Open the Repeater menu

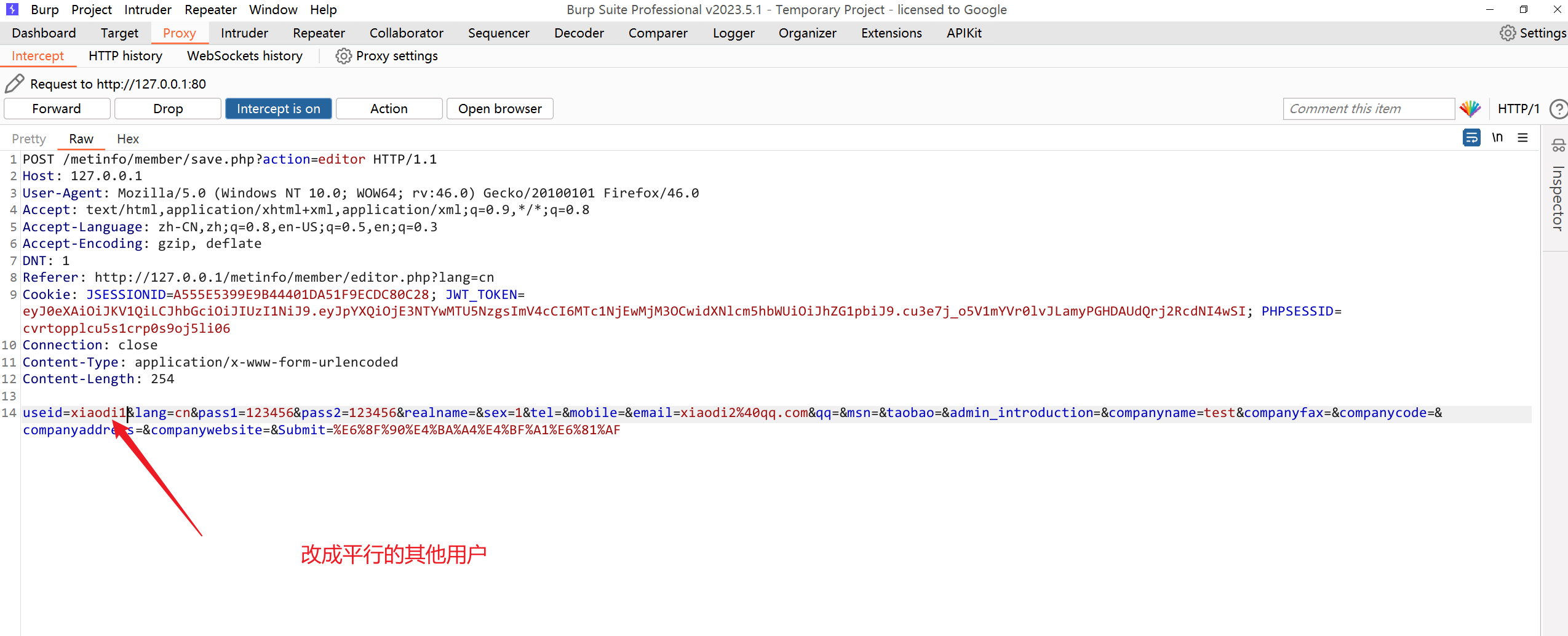210,10
